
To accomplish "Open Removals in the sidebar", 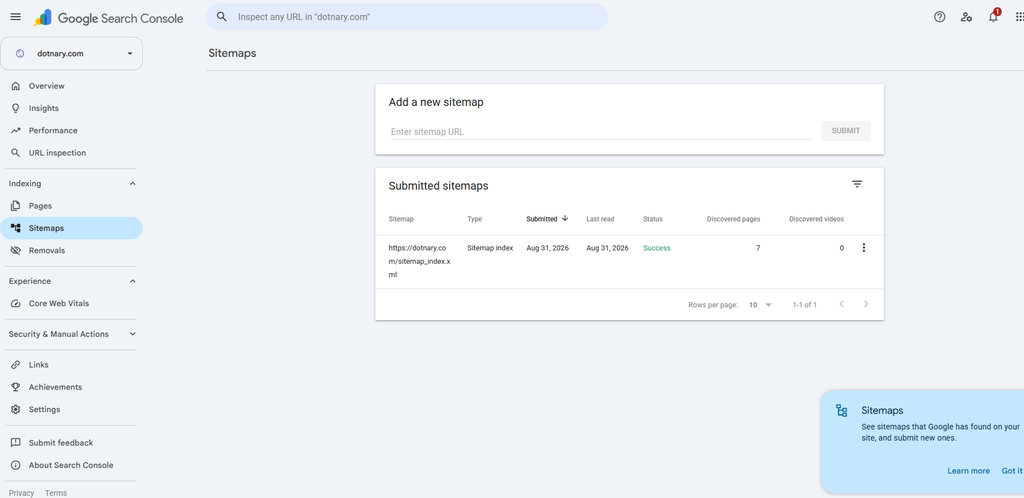I will (x=71, y=251).
